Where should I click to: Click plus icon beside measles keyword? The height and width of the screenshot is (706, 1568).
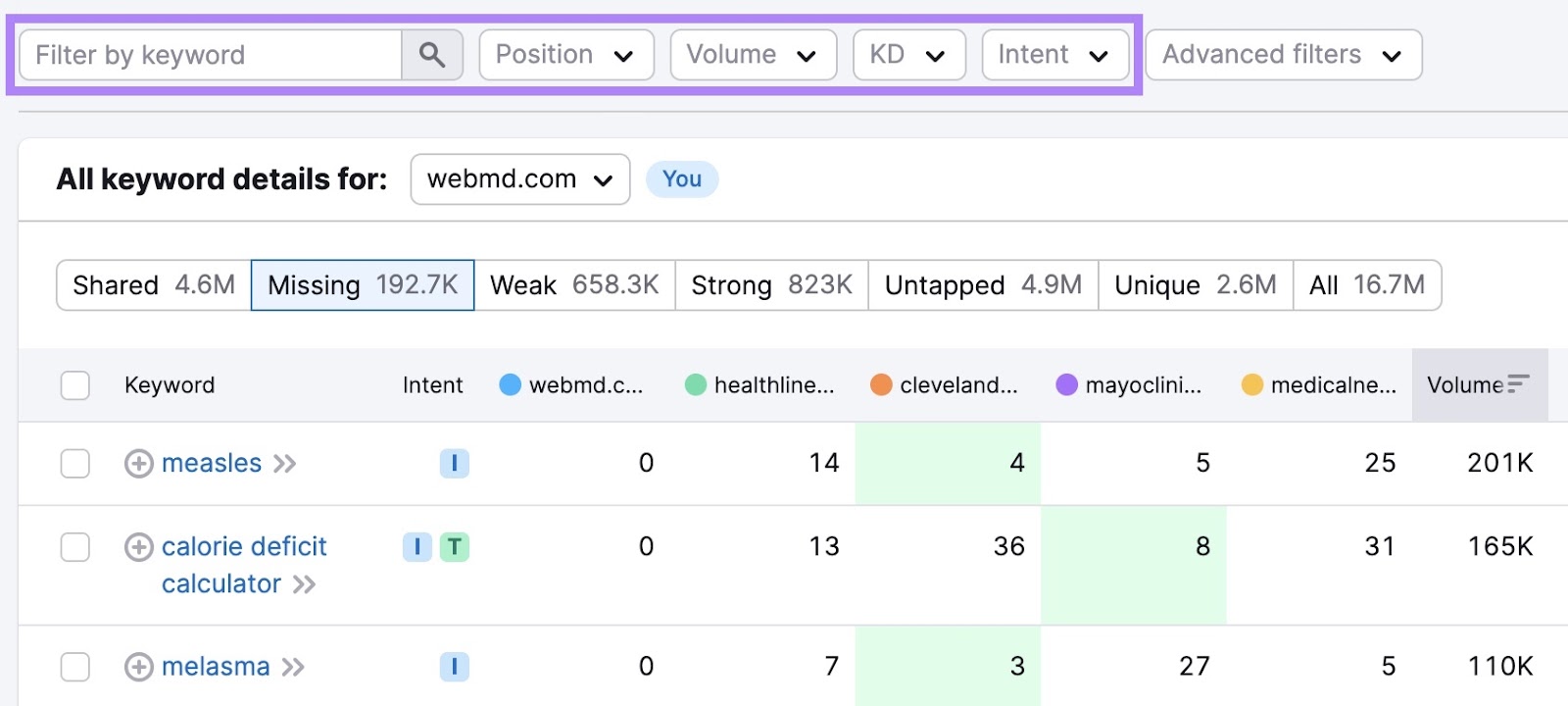point(138,464)
